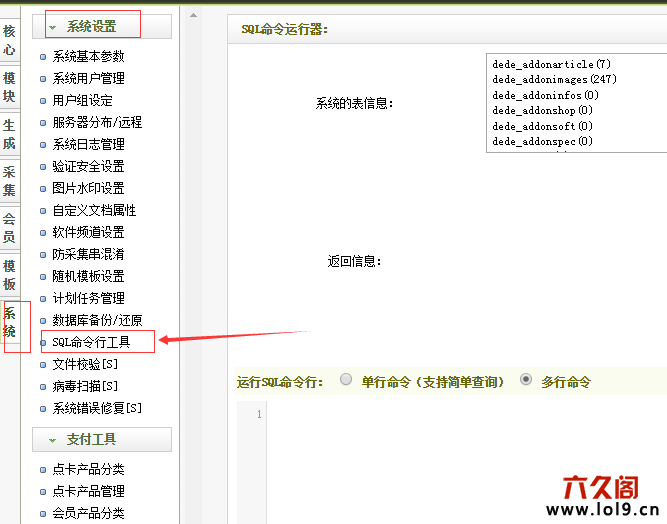Go to 数据库备份/还原 page
Screen dimensions: 667x524
[x=97, y=320]
